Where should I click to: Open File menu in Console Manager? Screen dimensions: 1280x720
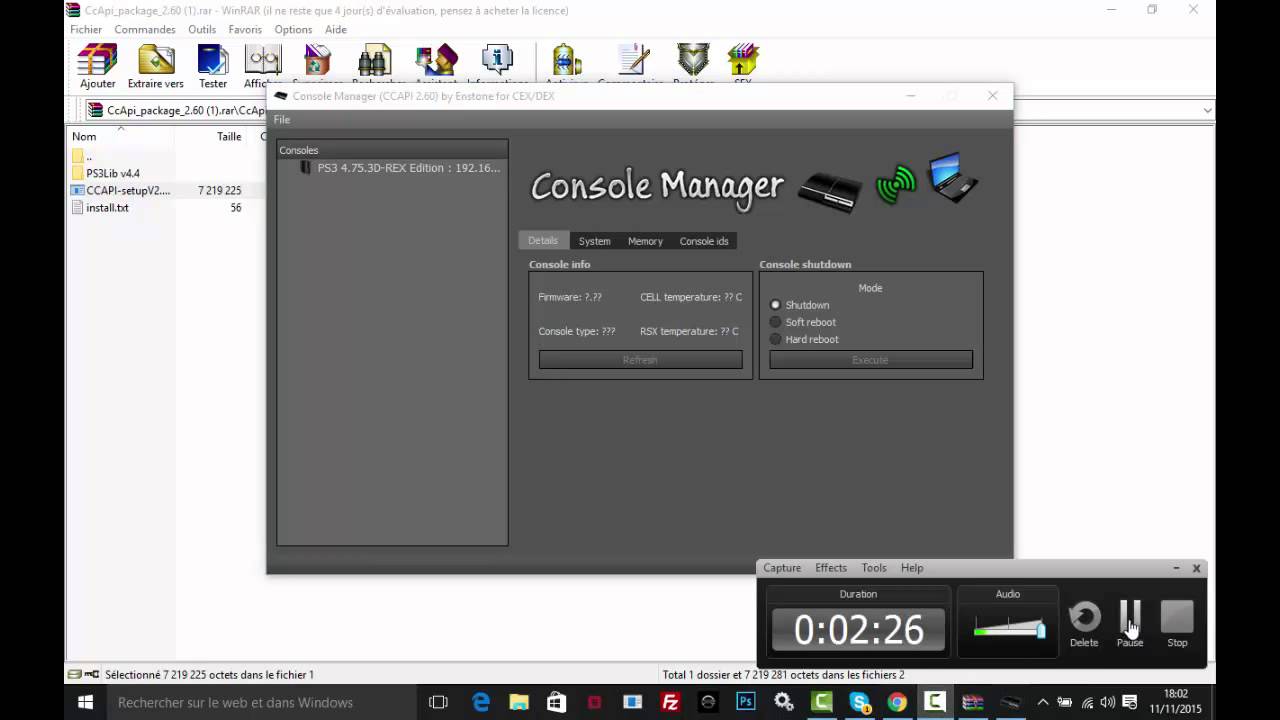coord(282,120)
